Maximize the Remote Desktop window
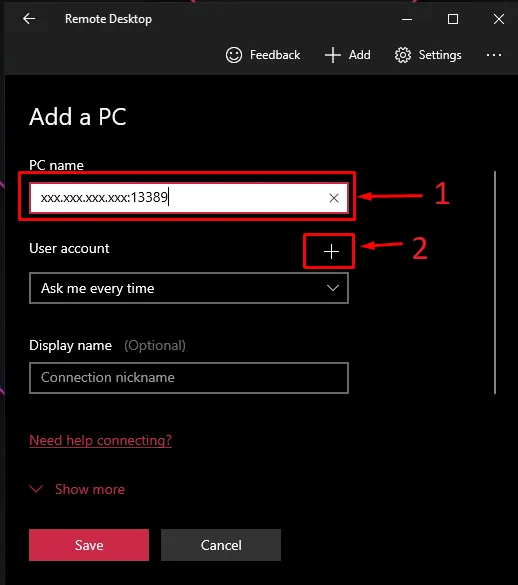Viewport: 518px width, 585px height. [x=453, y=19]
